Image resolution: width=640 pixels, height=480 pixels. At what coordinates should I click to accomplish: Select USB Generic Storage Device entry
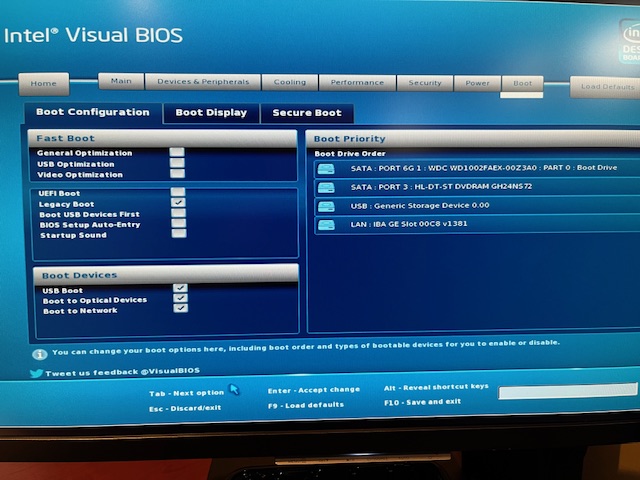click(478, 206)
